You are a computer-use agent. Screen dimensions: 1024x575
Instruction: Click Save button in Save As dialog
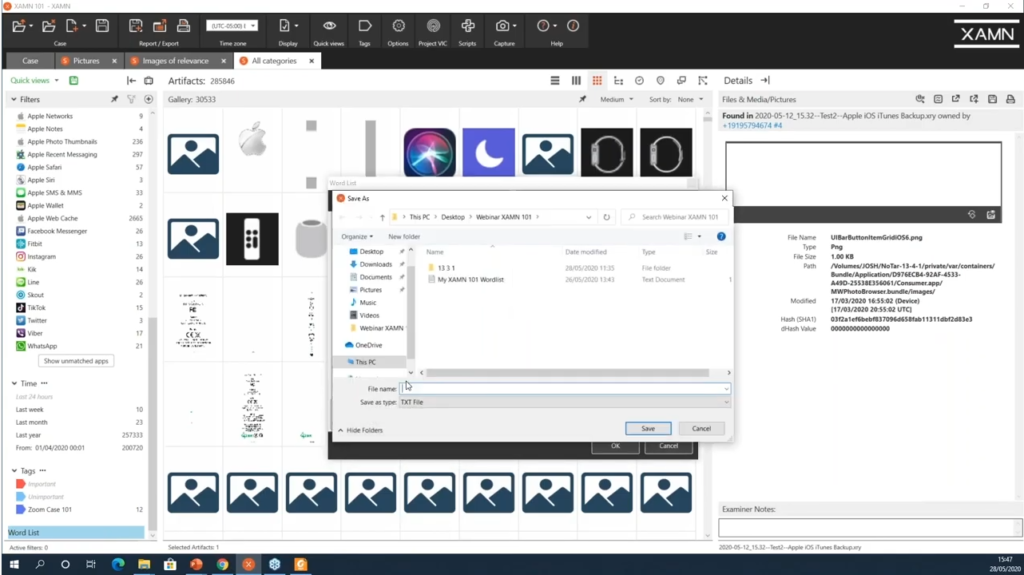[x=648, y=429]
